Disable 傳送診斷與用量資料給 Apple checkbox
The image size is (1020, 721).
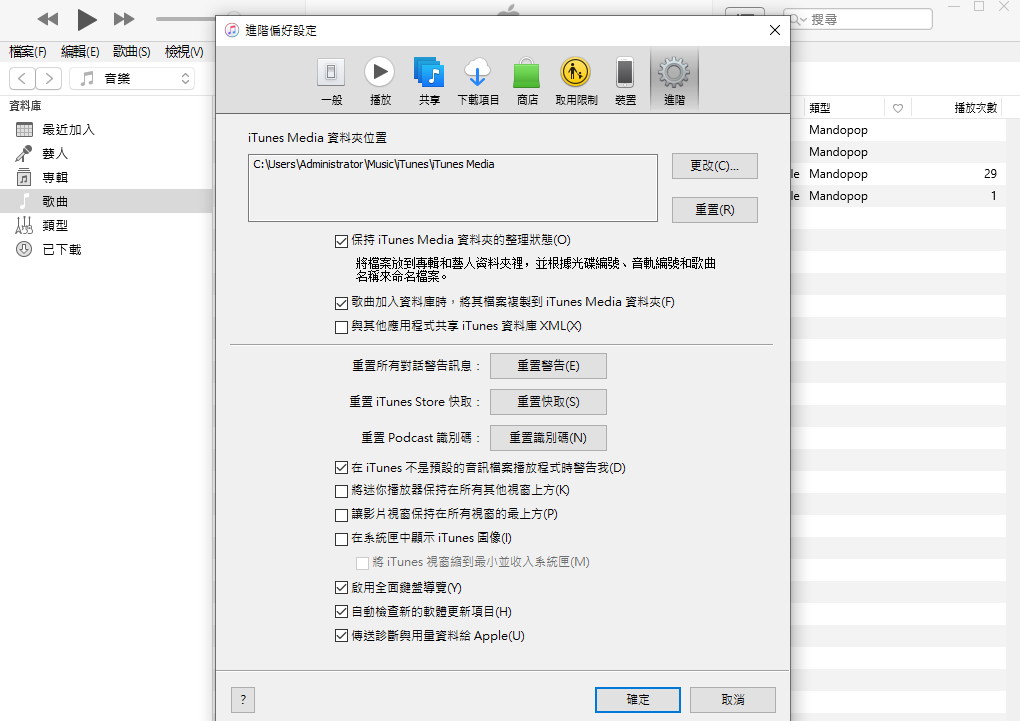coord(342,636)
